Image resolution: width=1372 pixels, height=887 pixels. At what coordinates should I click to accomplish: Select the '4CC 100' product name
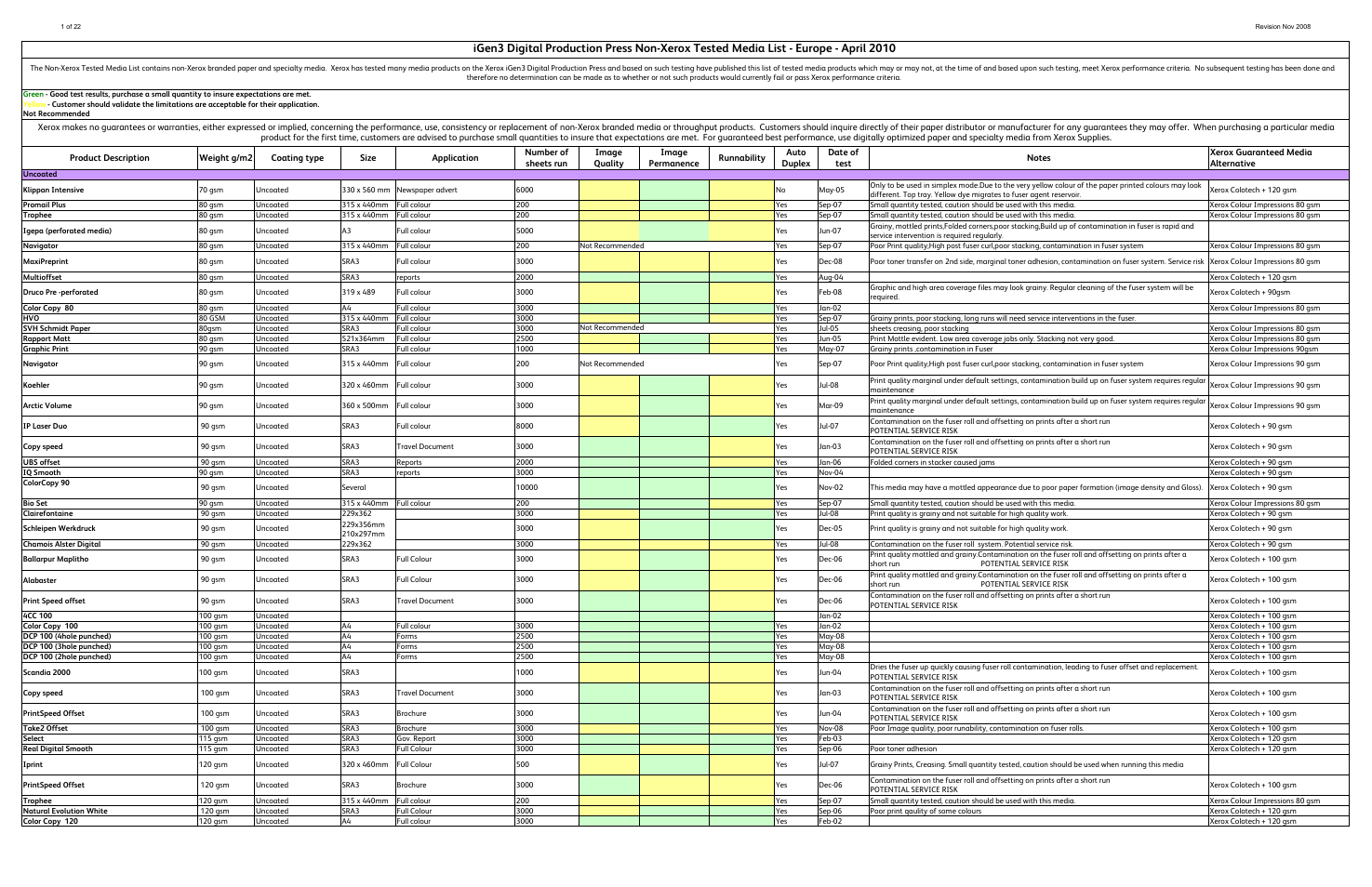(x=37, y=616)
